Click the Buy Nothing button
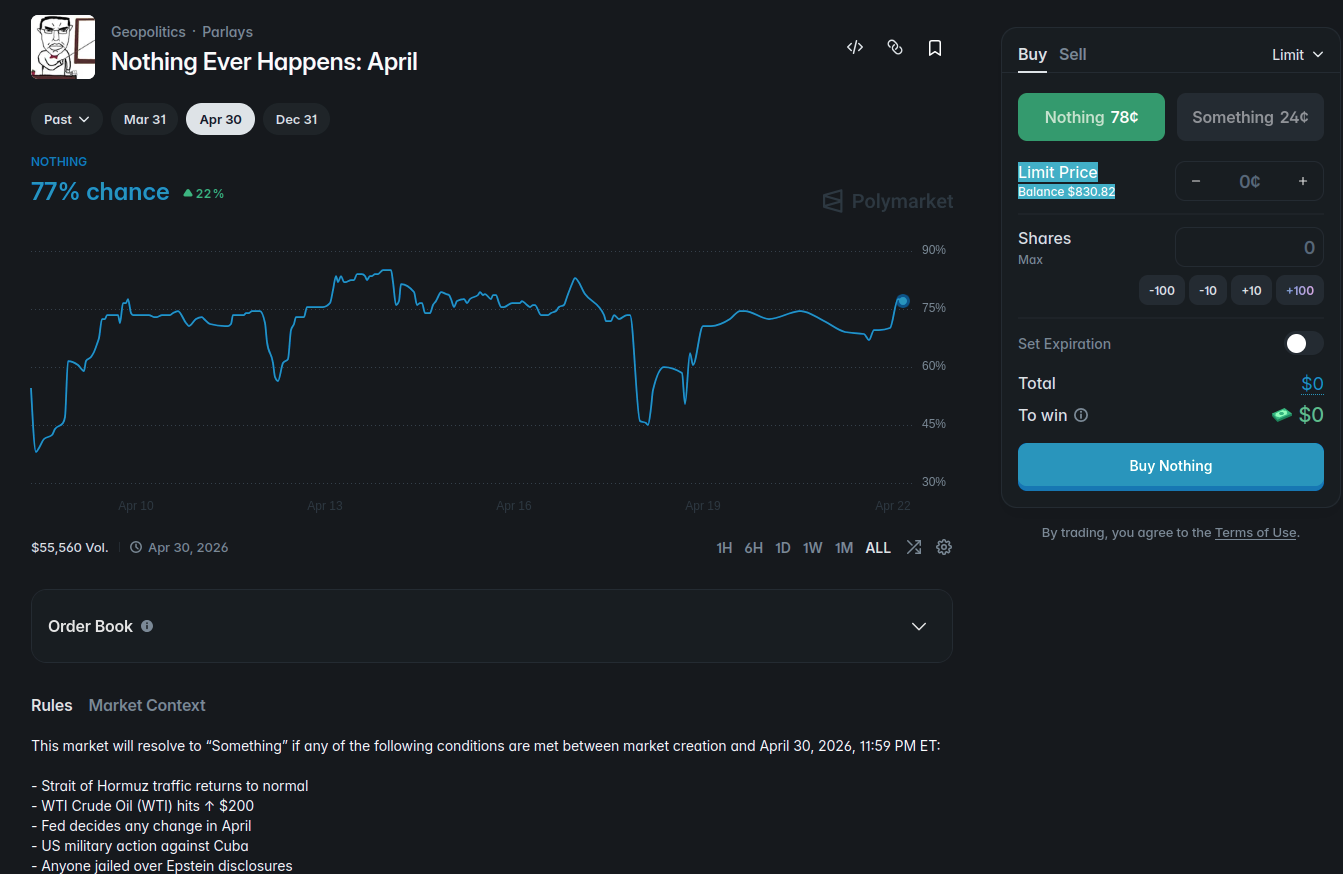Screen dimensions: 1343x874 click(x=1171, y=466)
